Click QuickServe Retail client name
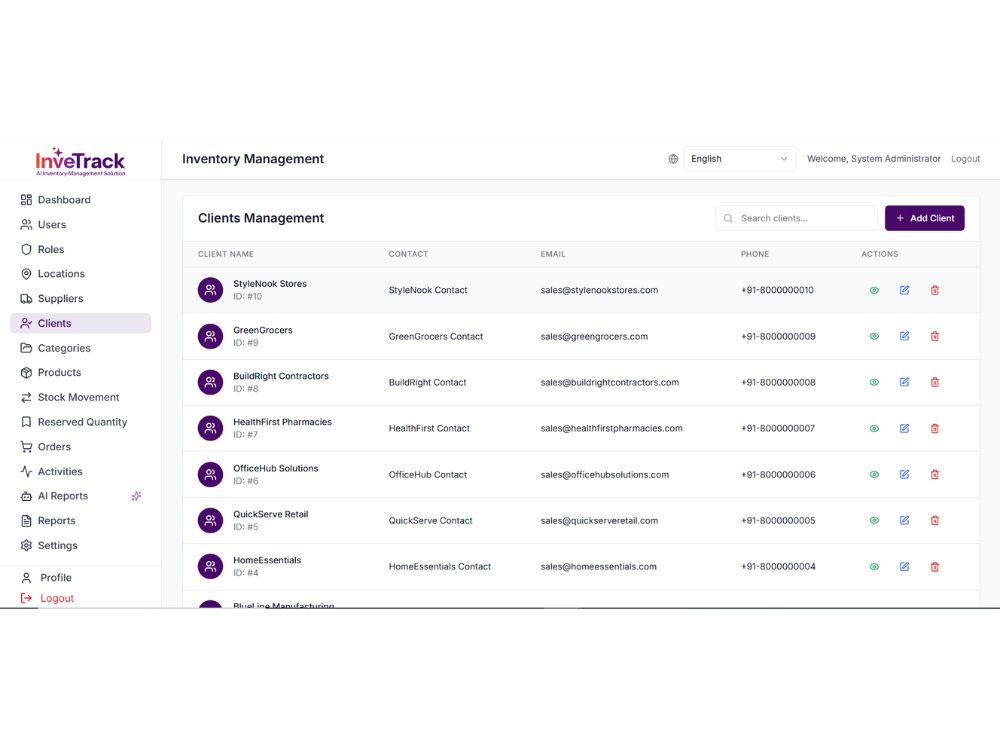 (x=270, y=514)
